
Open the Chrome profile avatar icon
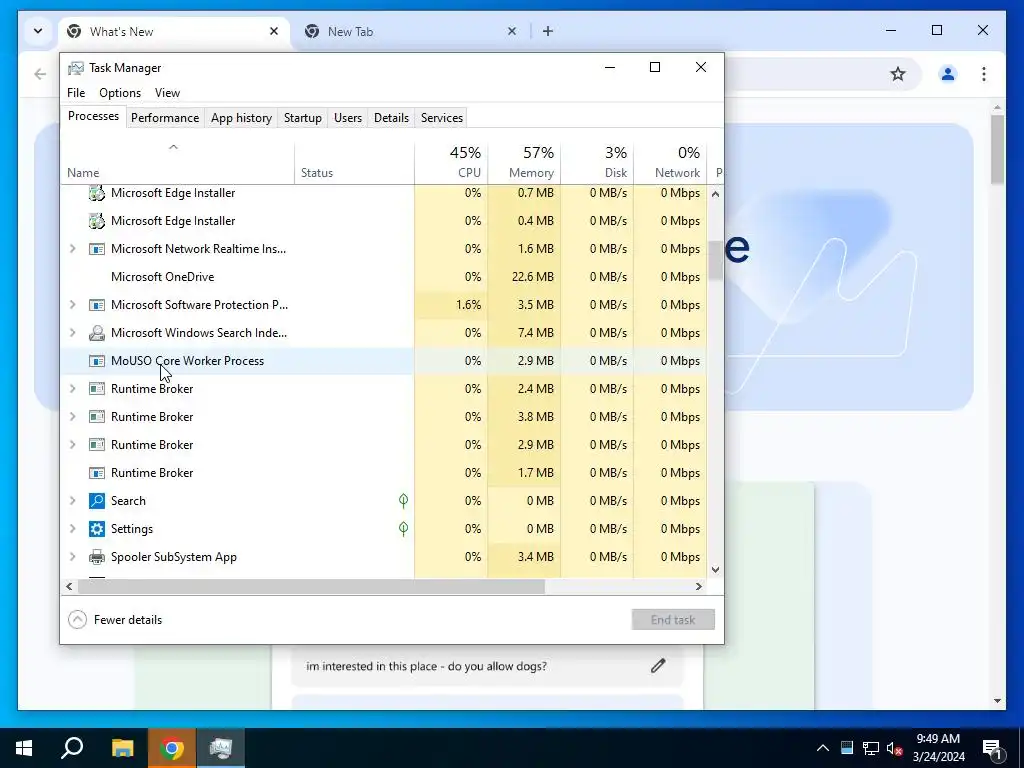(948, 74)
